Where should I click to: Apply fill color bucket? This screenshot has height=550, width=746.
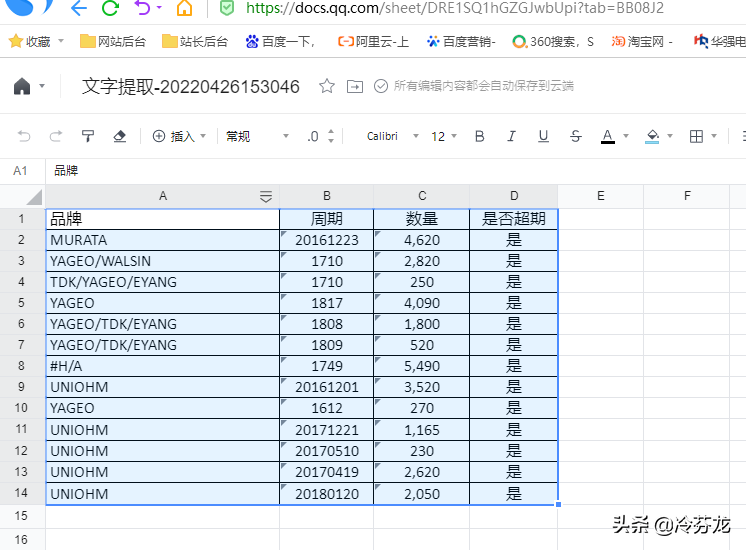(652, 137)
